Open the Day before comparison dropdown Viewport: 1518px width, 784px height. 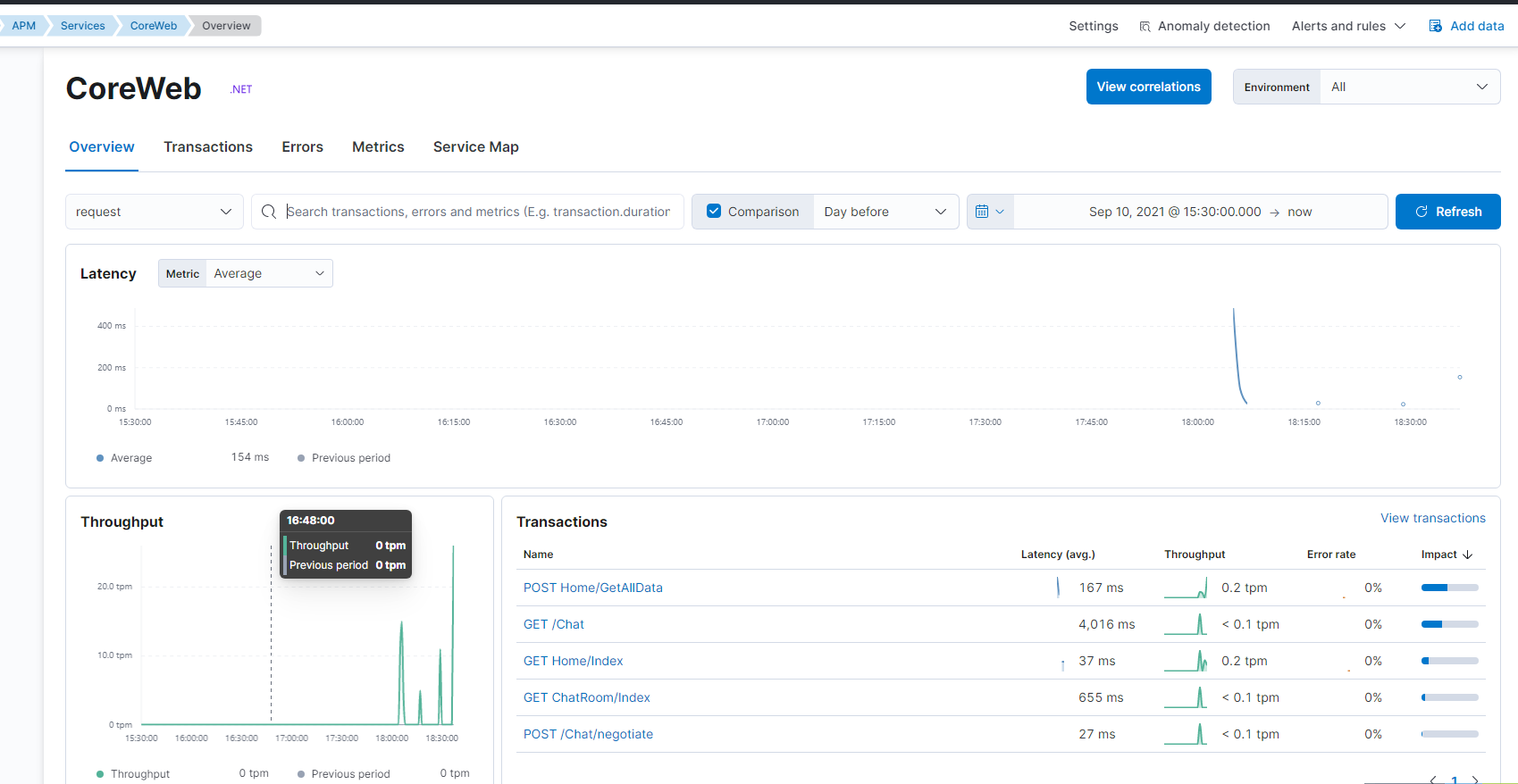coord(885,212)
